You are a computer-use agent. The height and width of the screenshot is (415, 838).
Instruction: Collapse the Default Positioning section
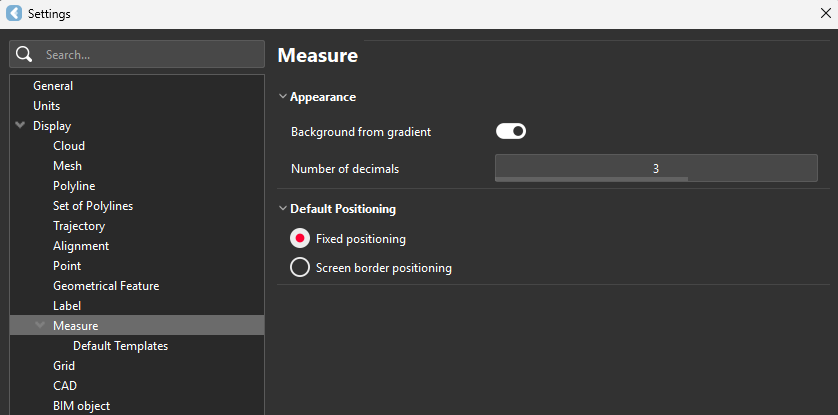283,209
